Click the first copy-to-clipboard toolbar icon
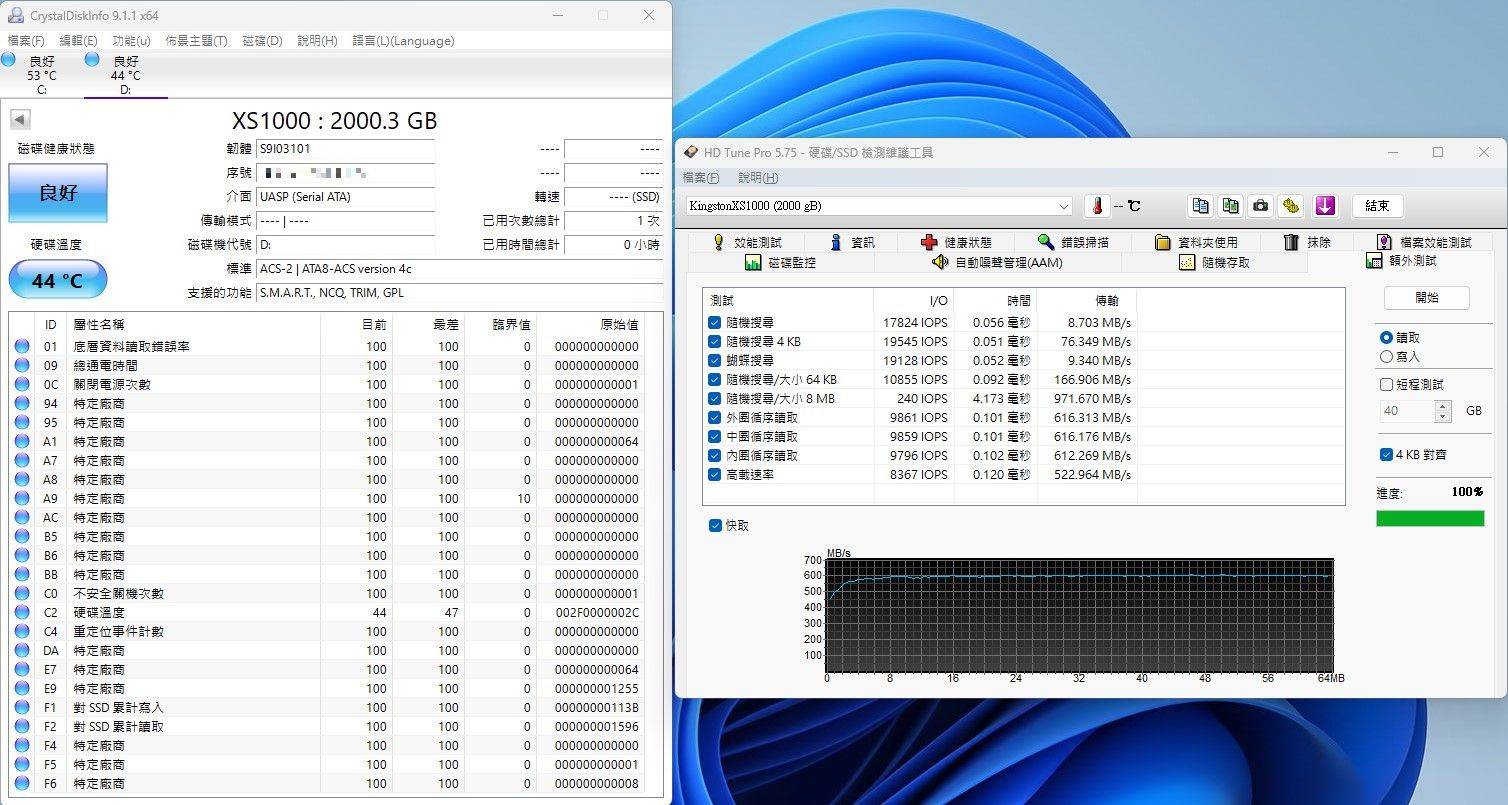The height and width of the screenshot is (805, 1508). pos(1201,206)
